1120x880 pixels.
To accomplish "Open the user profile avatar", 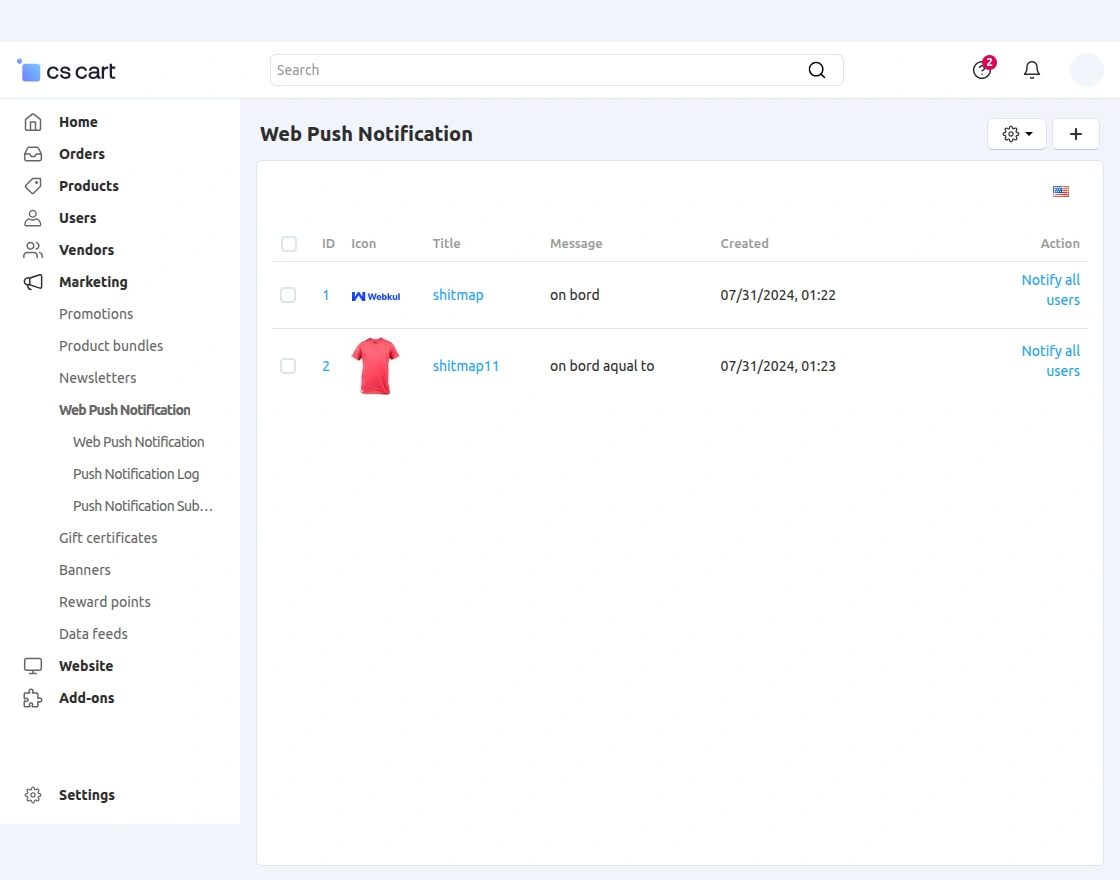I will (1086, 70).
